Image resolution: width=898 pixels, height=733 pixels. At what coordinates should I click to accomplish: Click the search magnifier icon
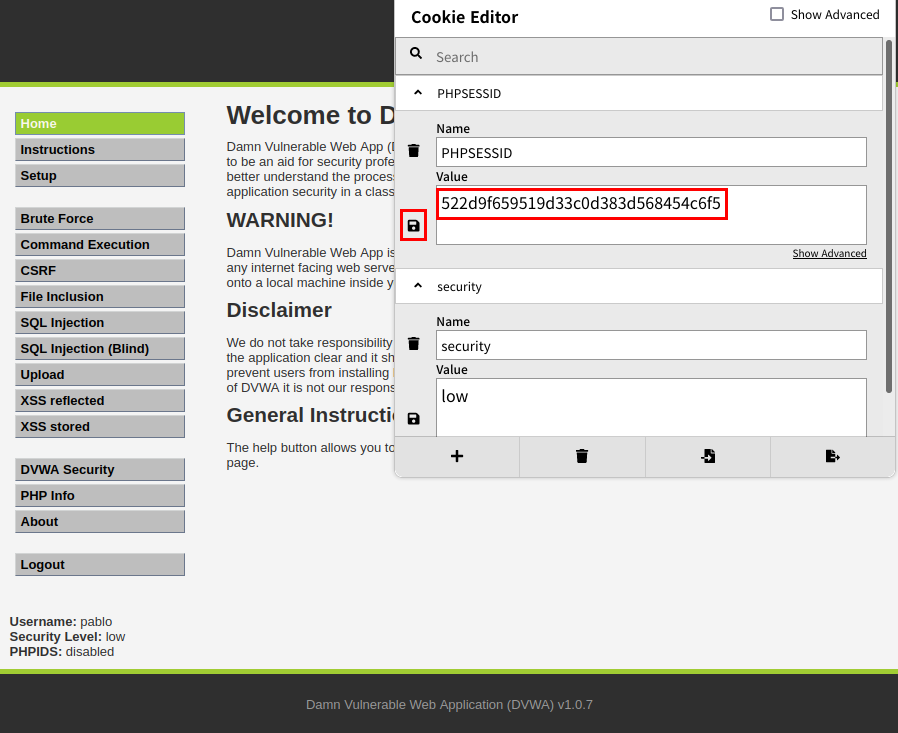coord(416,53)
